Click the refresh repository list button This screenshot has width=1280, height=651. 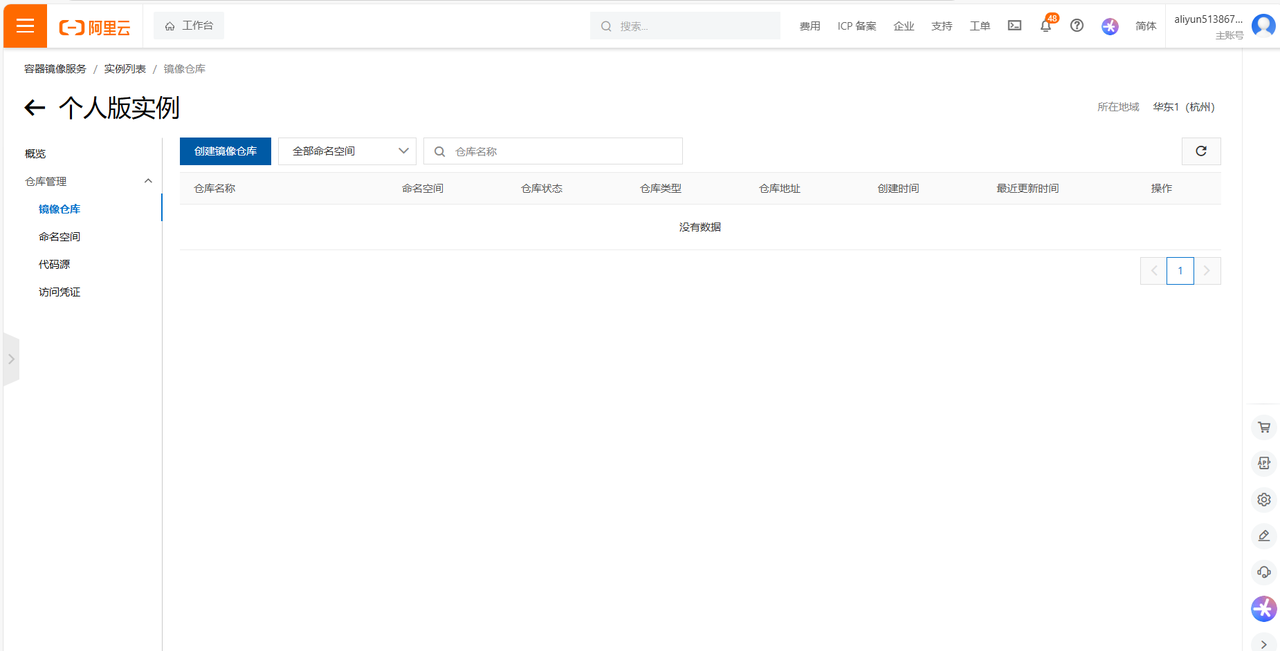coord(1201,151)
